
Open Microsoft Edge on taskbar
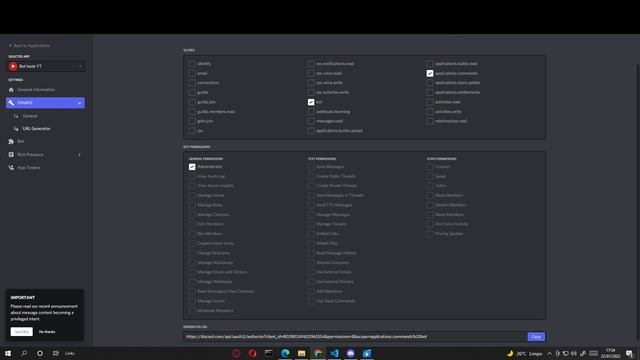285,353
